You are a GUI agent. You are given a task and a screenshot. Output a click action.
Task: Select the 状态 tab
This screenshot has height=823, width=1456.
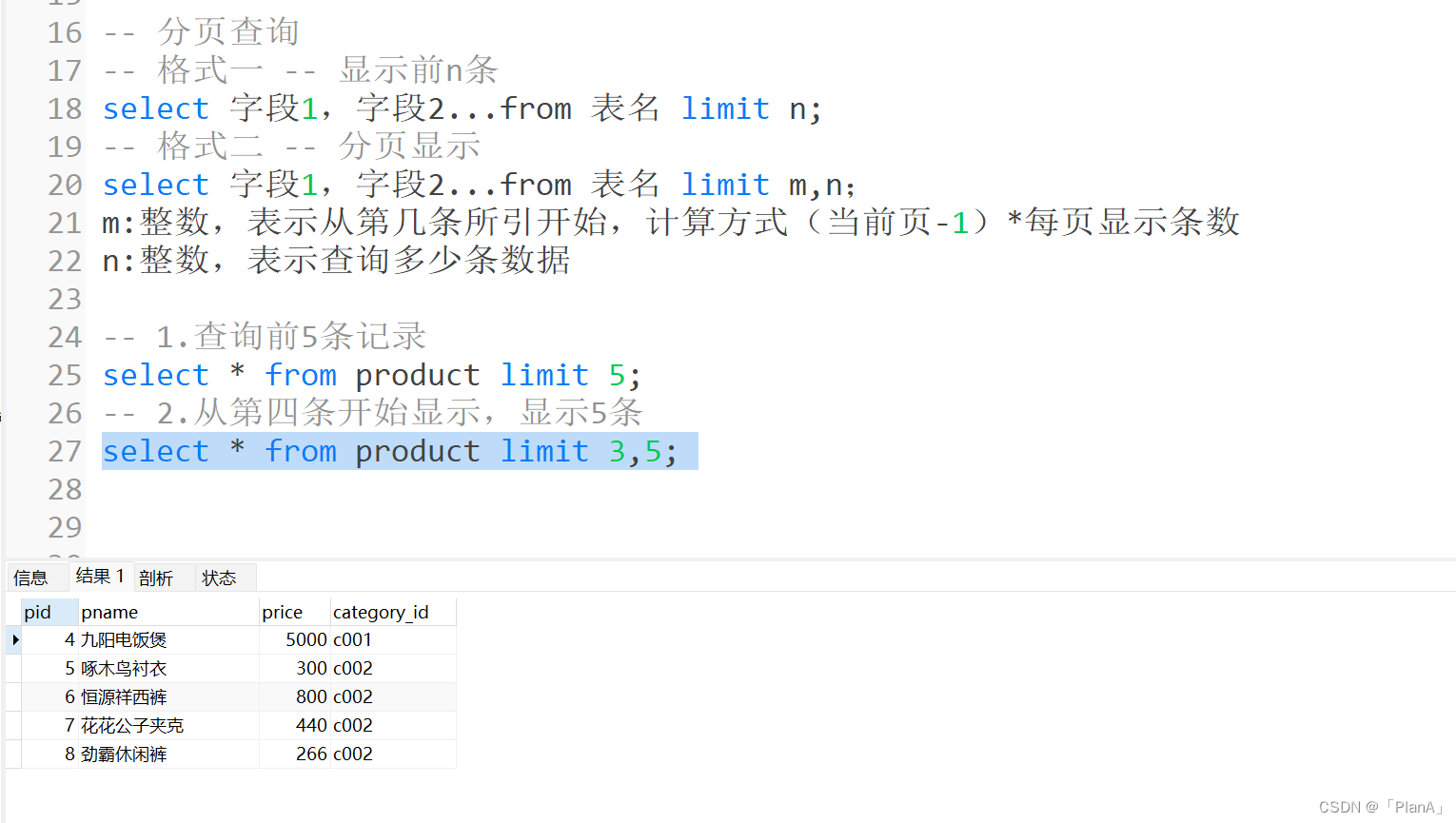click(219, 577)
